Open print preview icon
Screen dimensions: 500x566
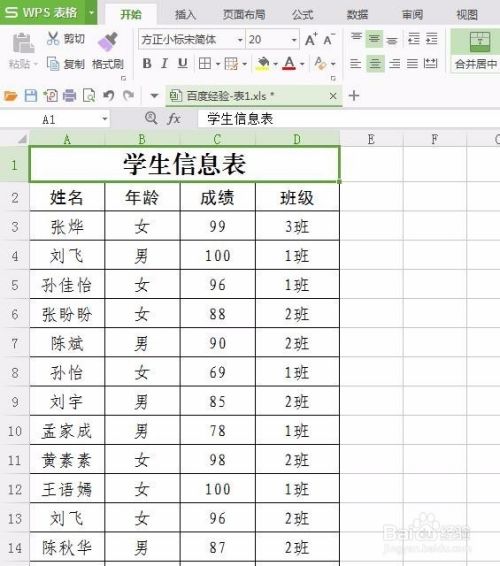pyautogui.click(x=89, y=96)
